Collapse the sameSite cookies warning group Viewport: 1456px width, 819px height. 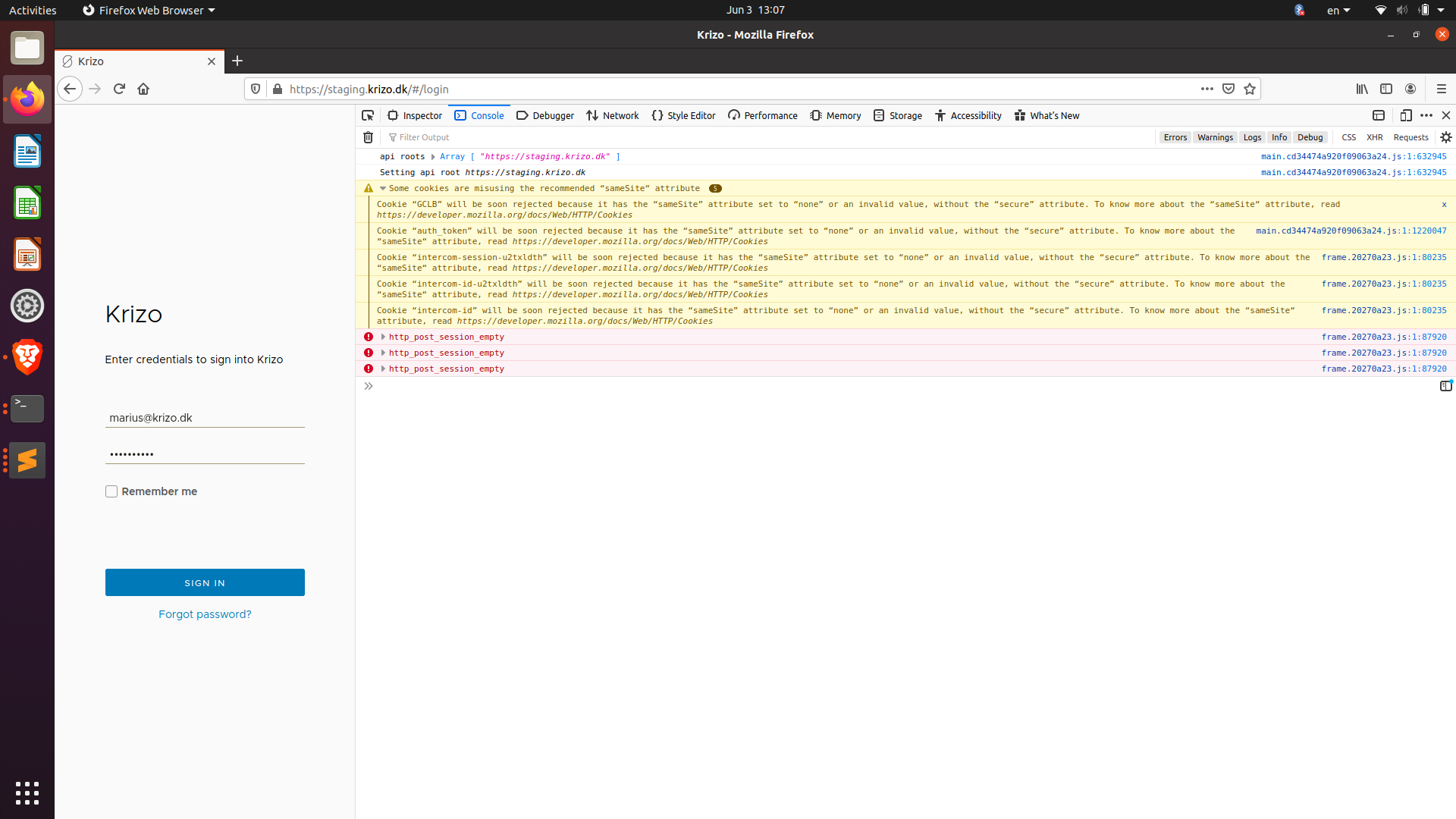(383, 189)
